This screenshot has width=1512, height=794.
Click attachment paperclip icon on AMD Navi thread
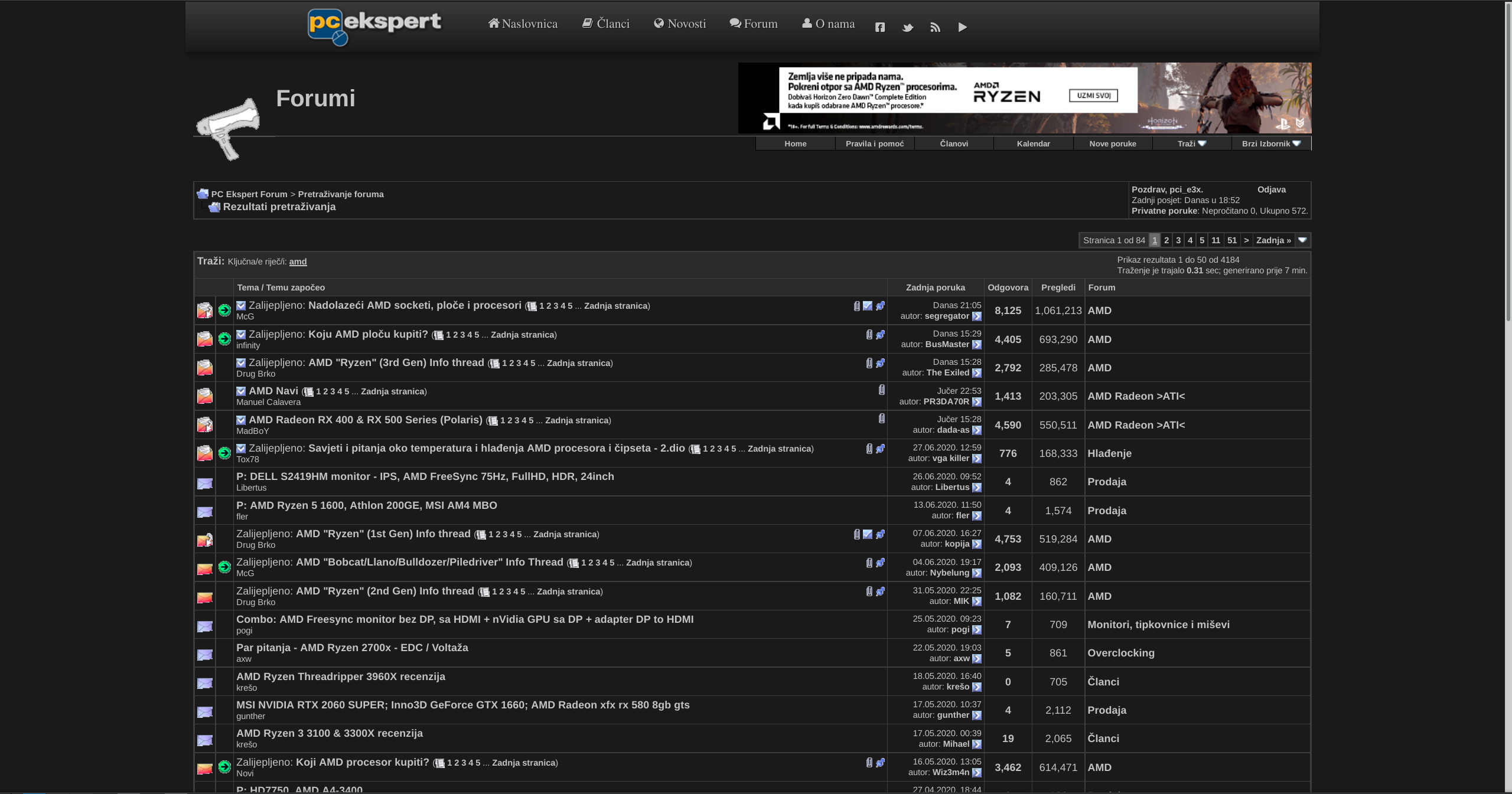tap(881, 390)
